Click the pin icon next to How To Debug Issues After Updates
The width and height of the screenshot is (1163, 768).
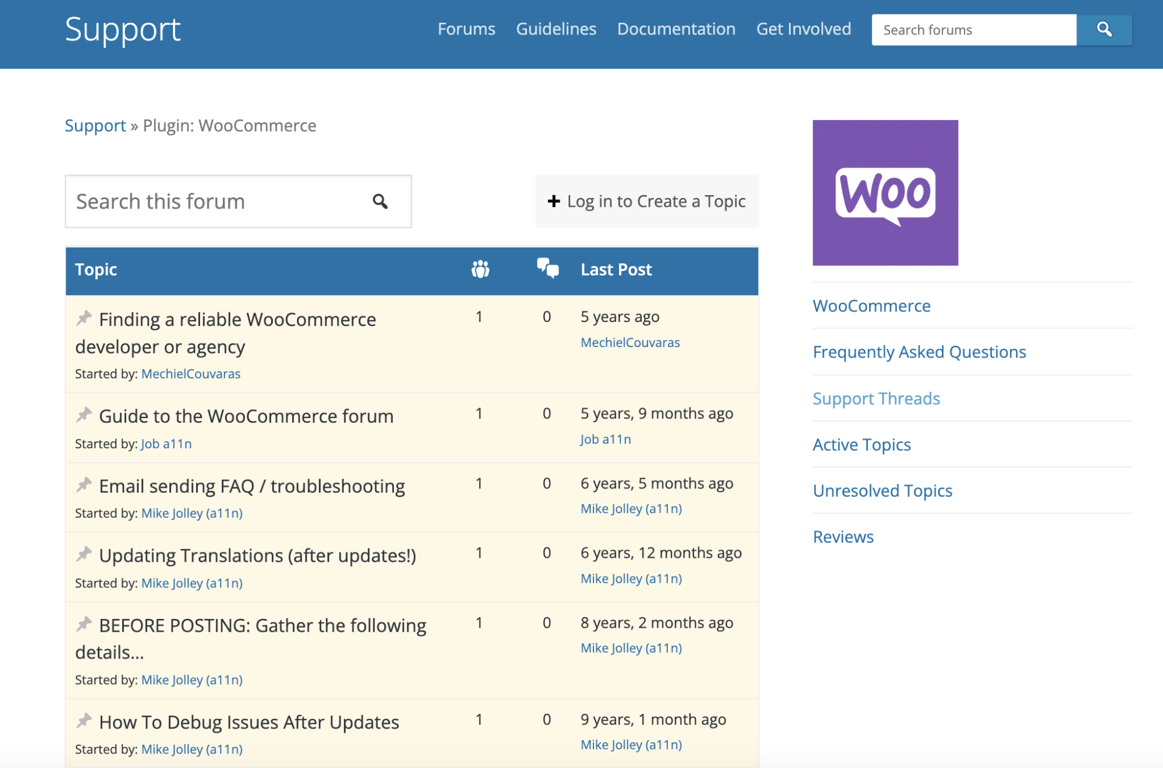pos(84,721)
